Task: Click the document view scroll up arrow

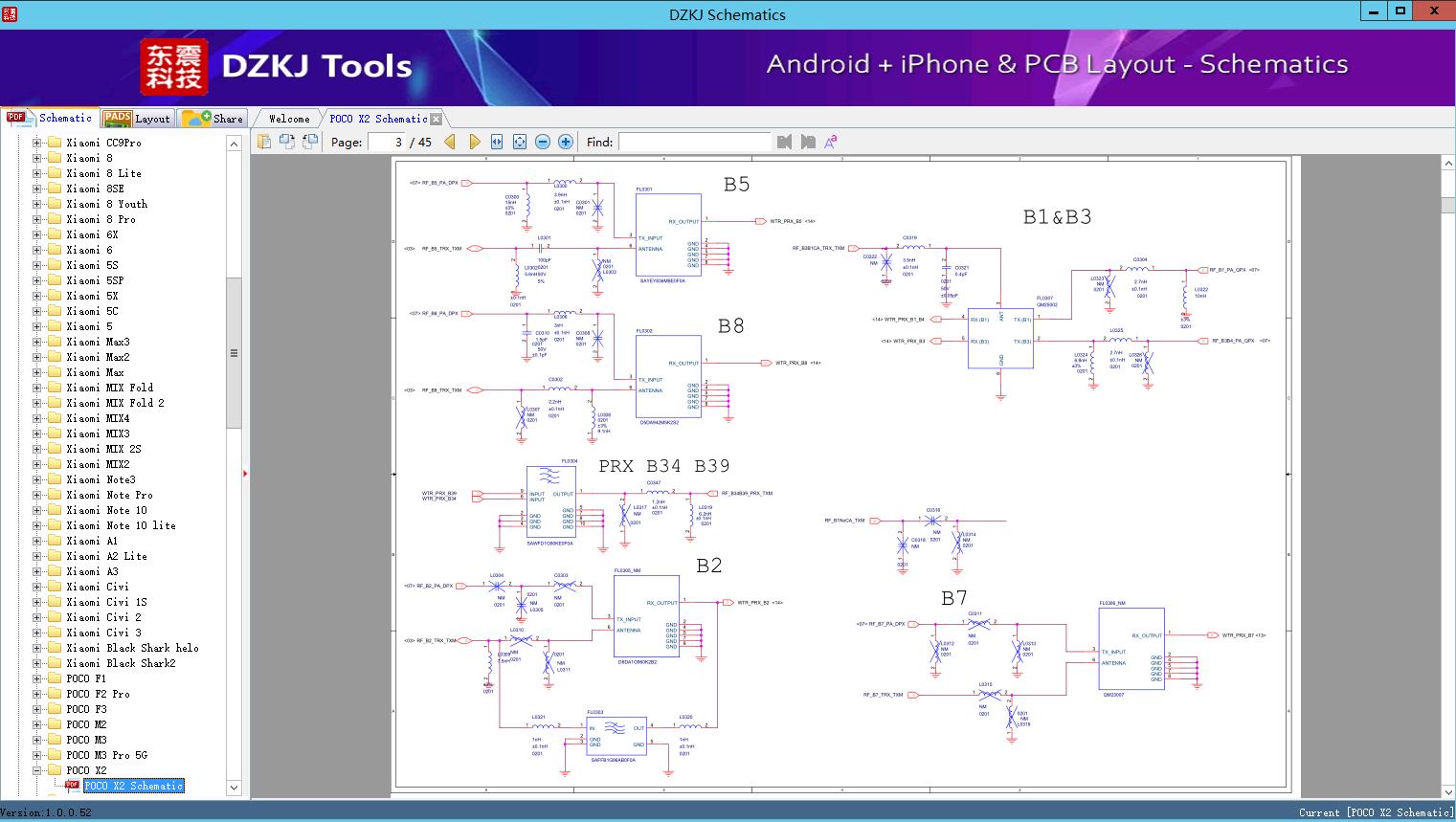Action: point(1447,164)
